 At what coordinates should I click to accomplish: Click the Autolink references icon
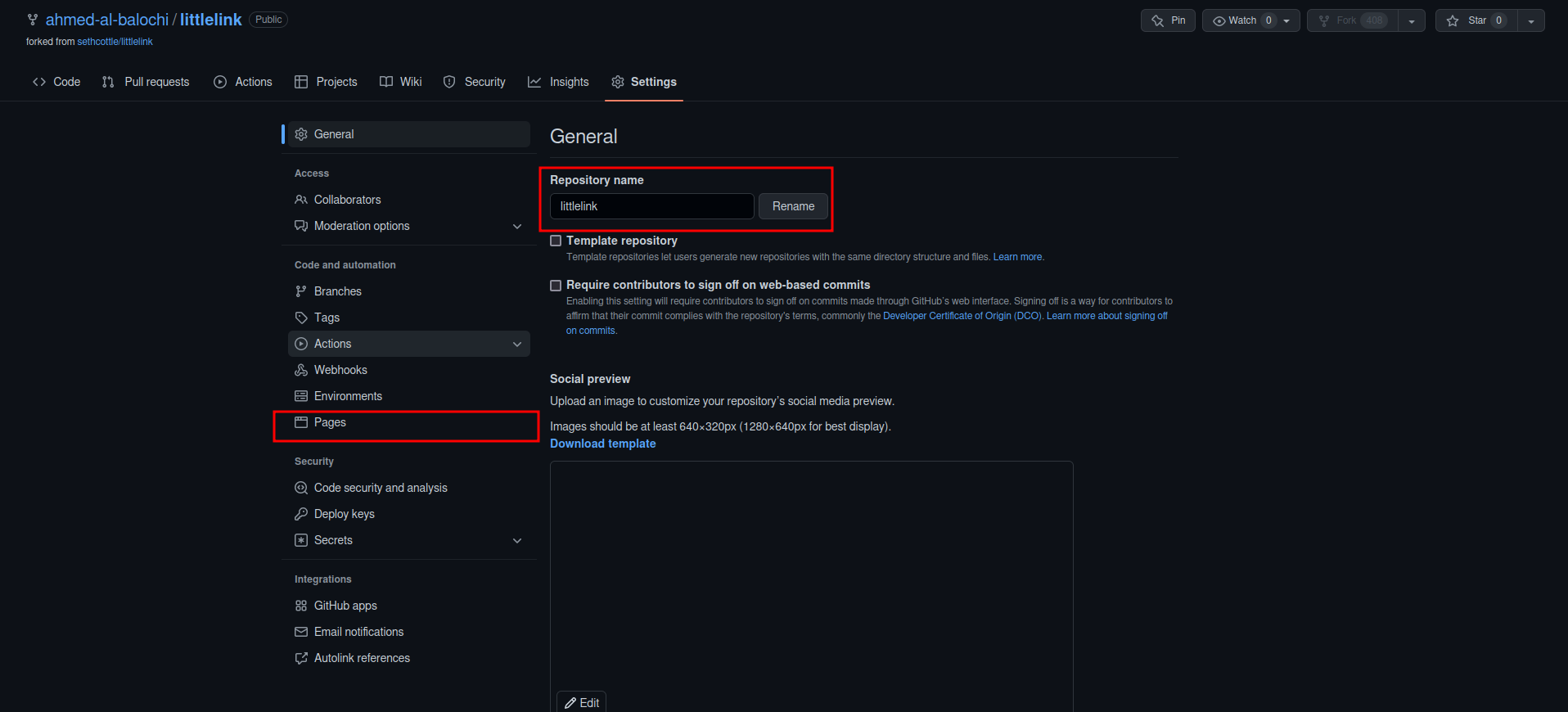click(x=301, y=658)
